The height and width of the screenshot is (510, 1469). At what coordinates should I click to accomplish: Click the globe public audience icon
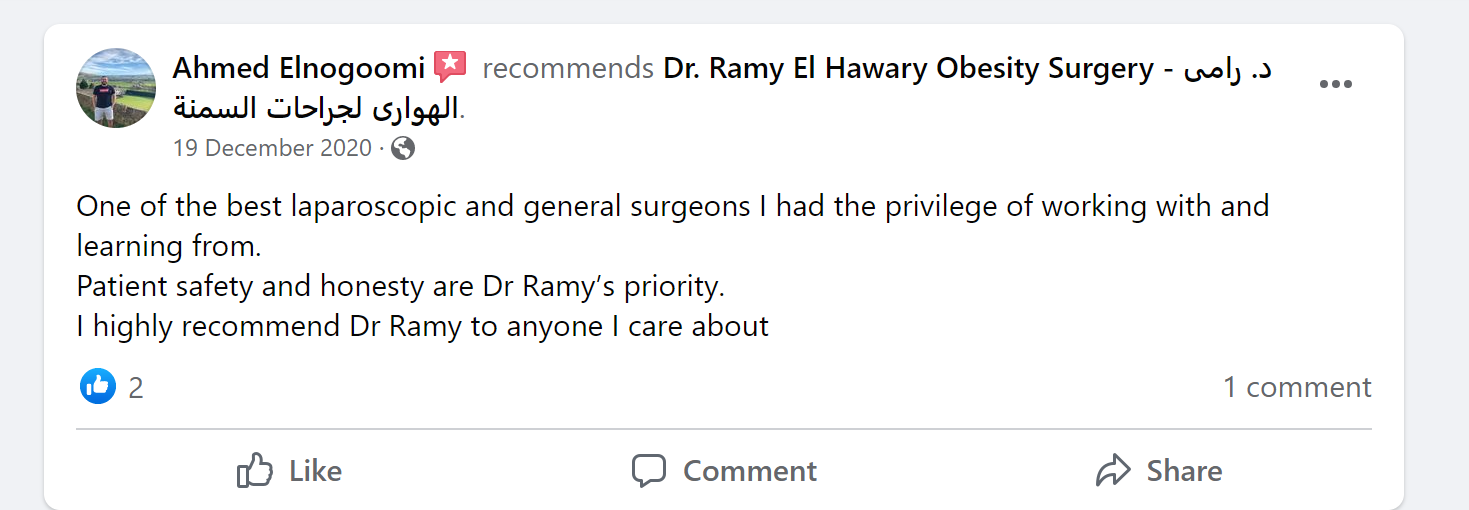pos(403,148)
